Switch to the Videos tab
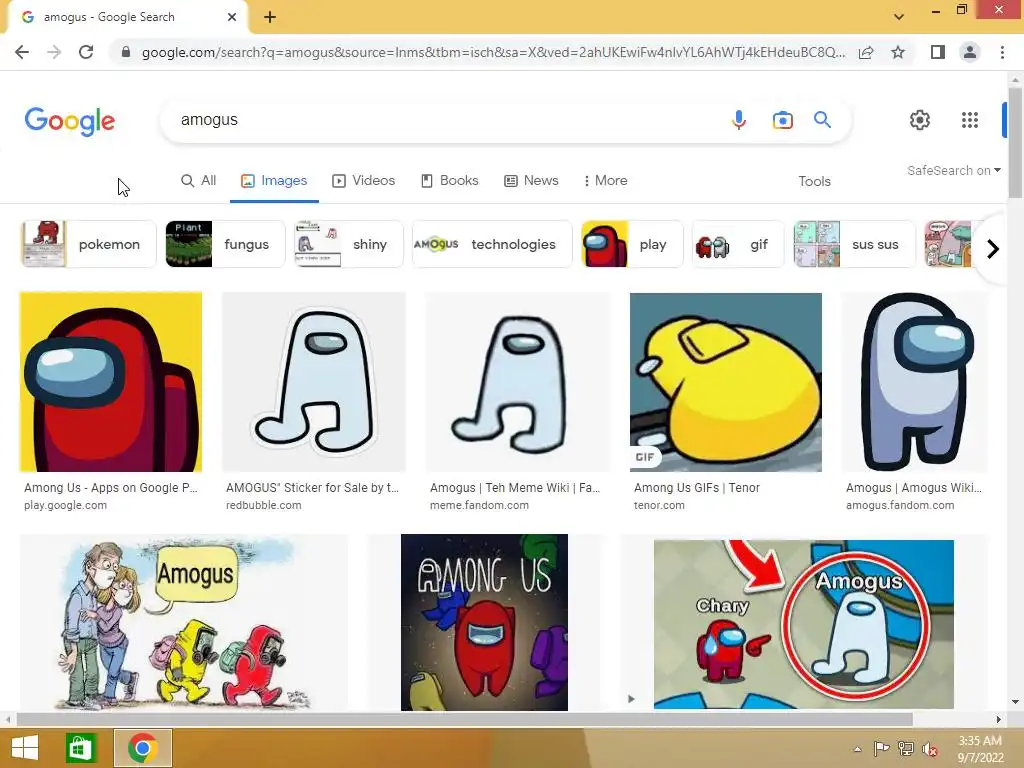Image resolution: width=1024 pixels, height=768 pixels. point(364,180)
